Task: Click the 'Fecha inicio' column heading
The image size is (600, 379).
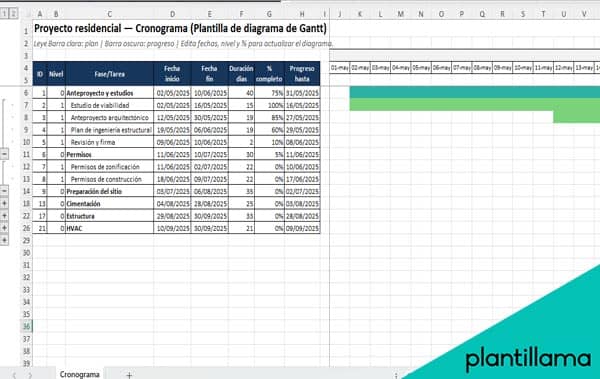Action: (x=172, y=74)
